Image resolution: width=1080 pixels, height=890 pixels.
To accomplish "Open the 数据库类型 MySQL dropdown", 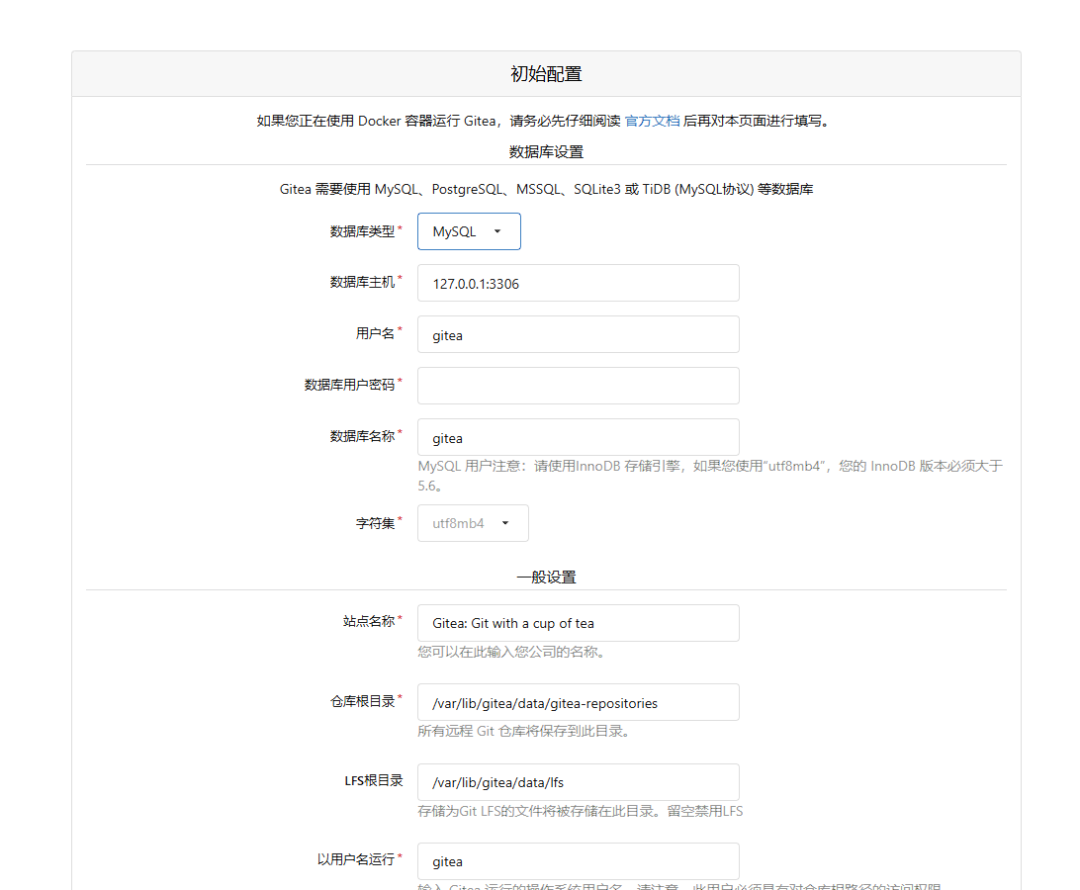I will [x=468, y=231].
